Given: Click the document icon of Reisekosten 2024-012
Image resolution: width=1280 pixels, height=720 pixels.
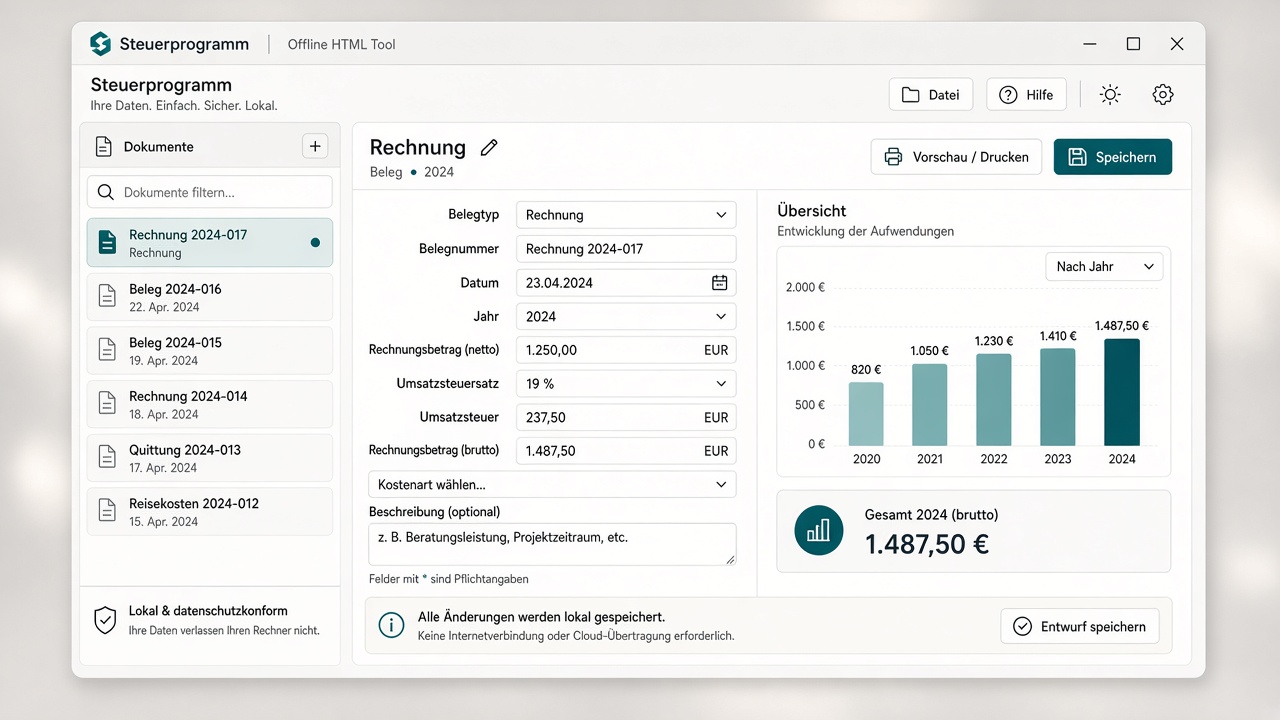Looking at the screenshot, I should 107,512.
